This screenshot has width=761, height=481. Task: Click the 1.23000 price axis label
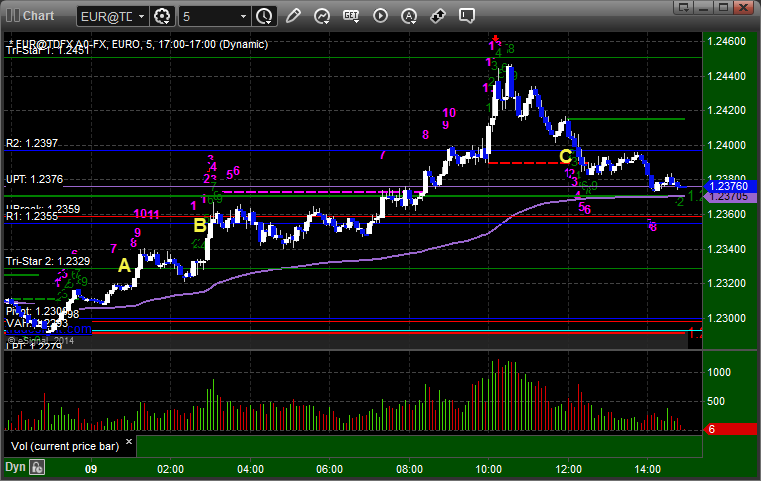coord(727,318)
